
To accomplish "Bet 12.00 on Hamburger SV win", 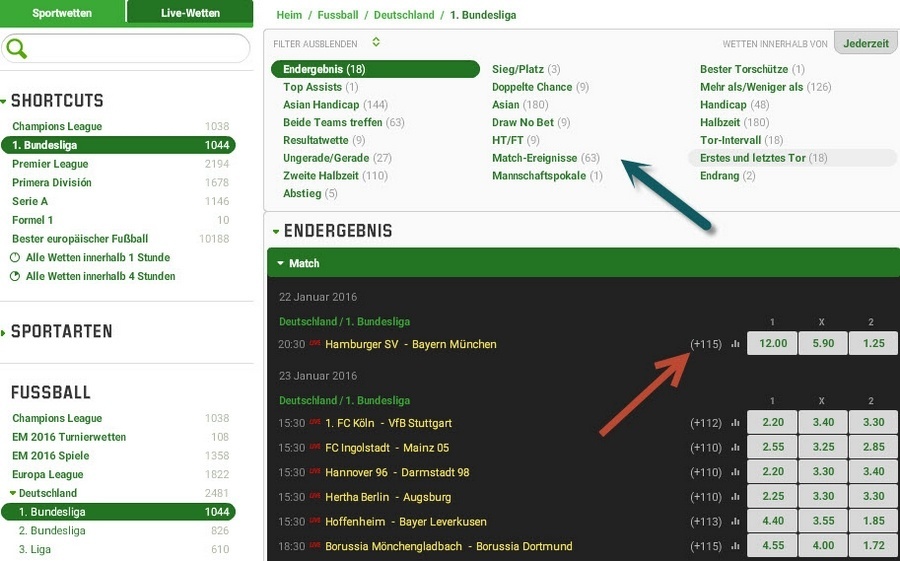I will click(x=772, y=343).
